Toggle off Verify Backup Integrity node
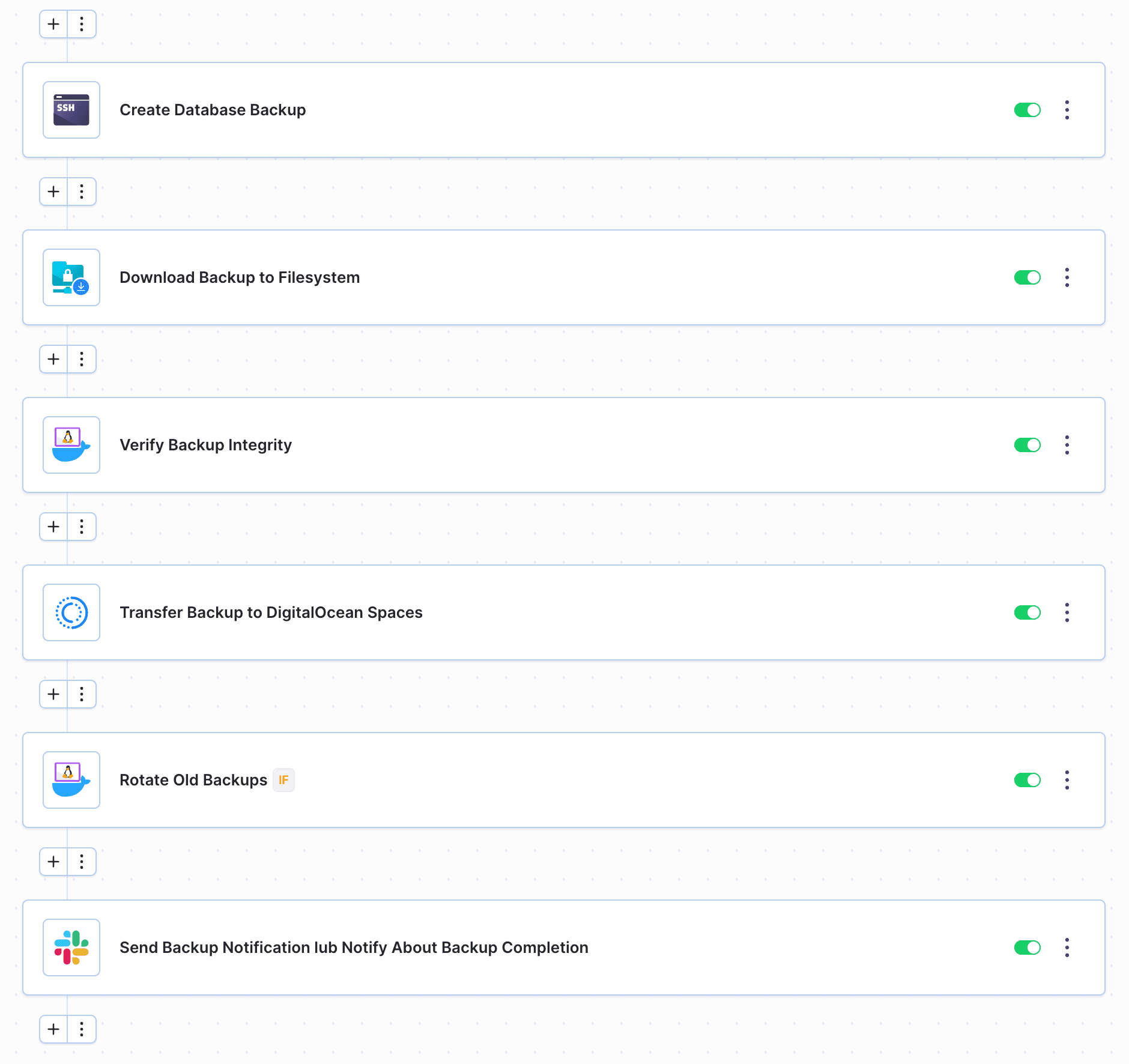 click(x=1028, y=445)
